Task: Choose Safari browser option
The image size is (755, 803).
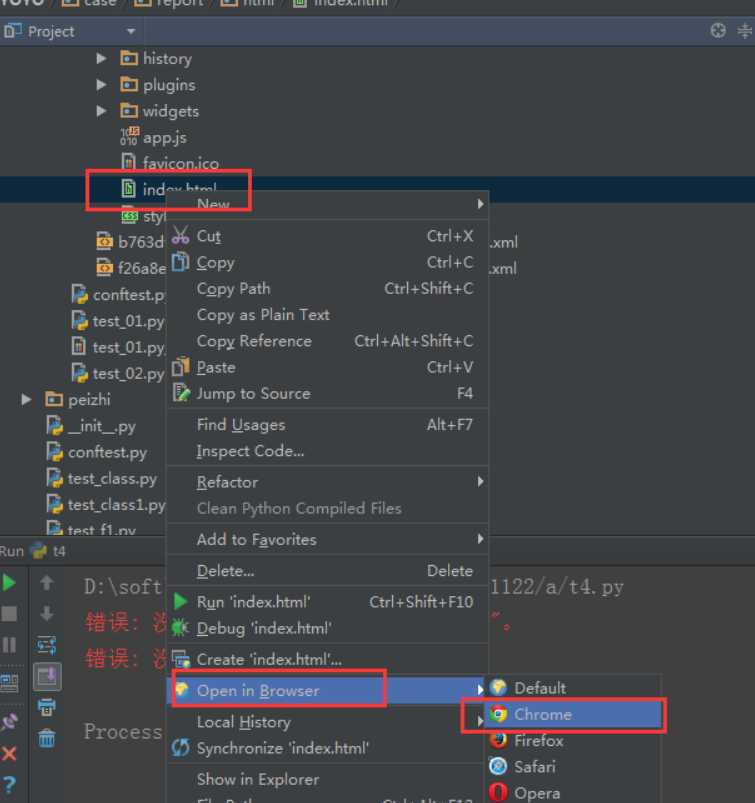Action: [573, 767]
